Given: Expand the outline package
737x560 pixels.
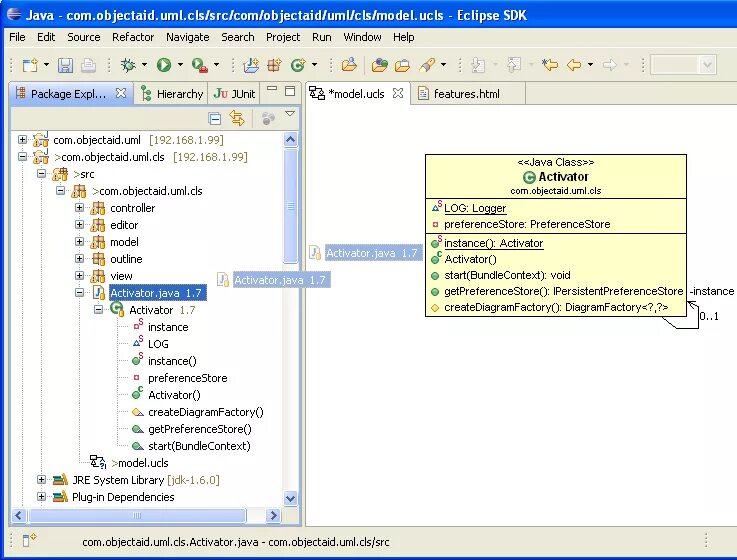Looking at the screenshot, I should pyautogui.click(x=79, y=258).
